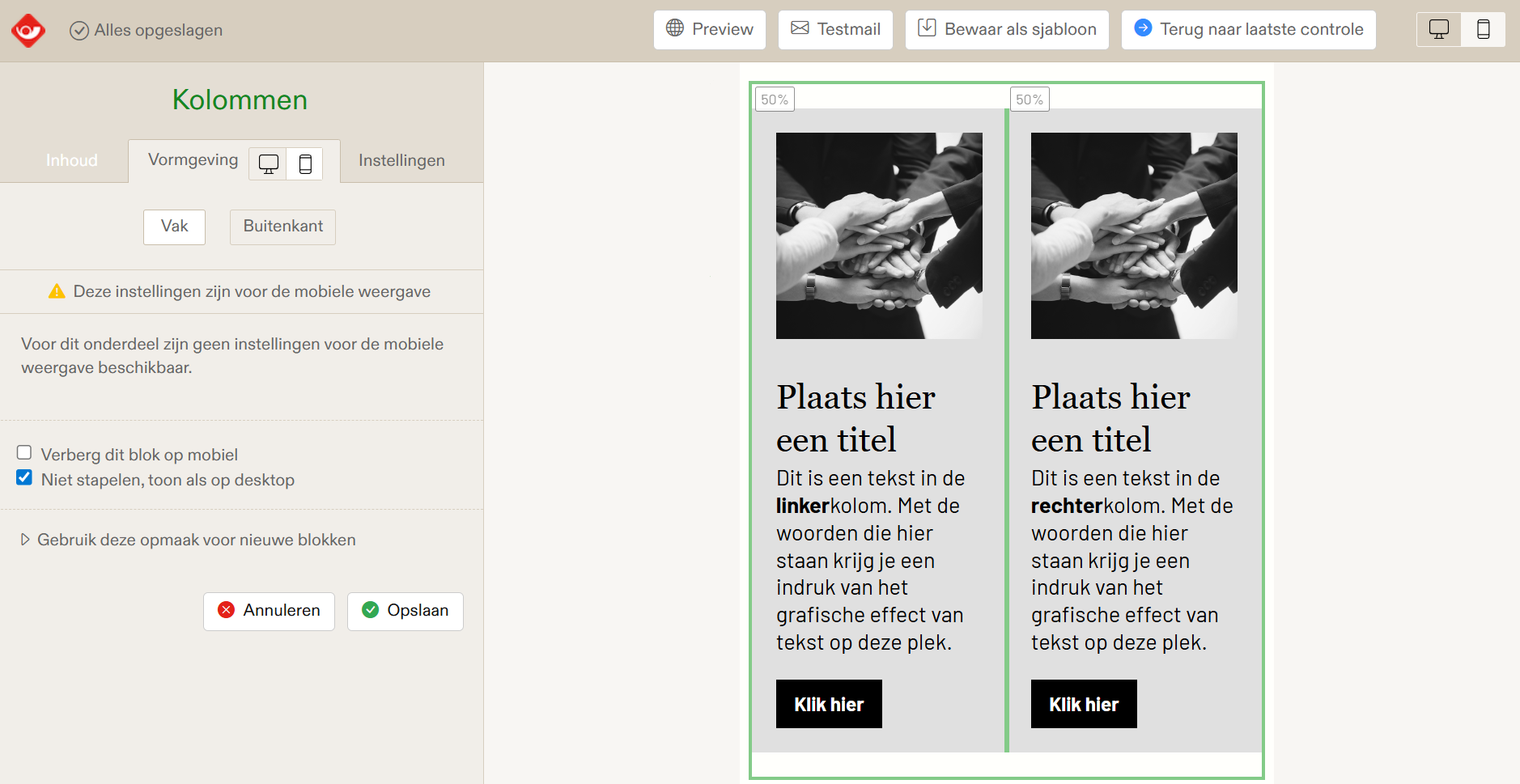Click the red app logo icon
The height and width of the screenshot is (784, 1520).
28,31
